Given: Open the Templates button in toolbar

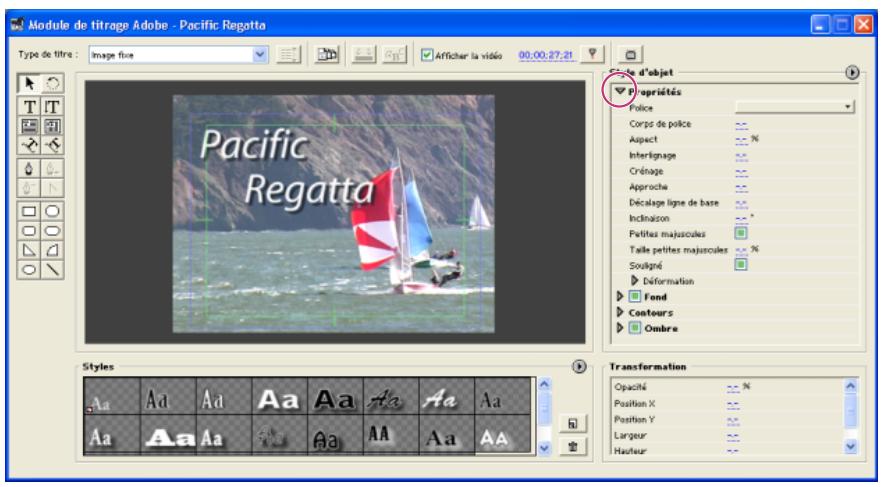Looking at the screenshot, I should pyautogui.click(x=327, y=55).
